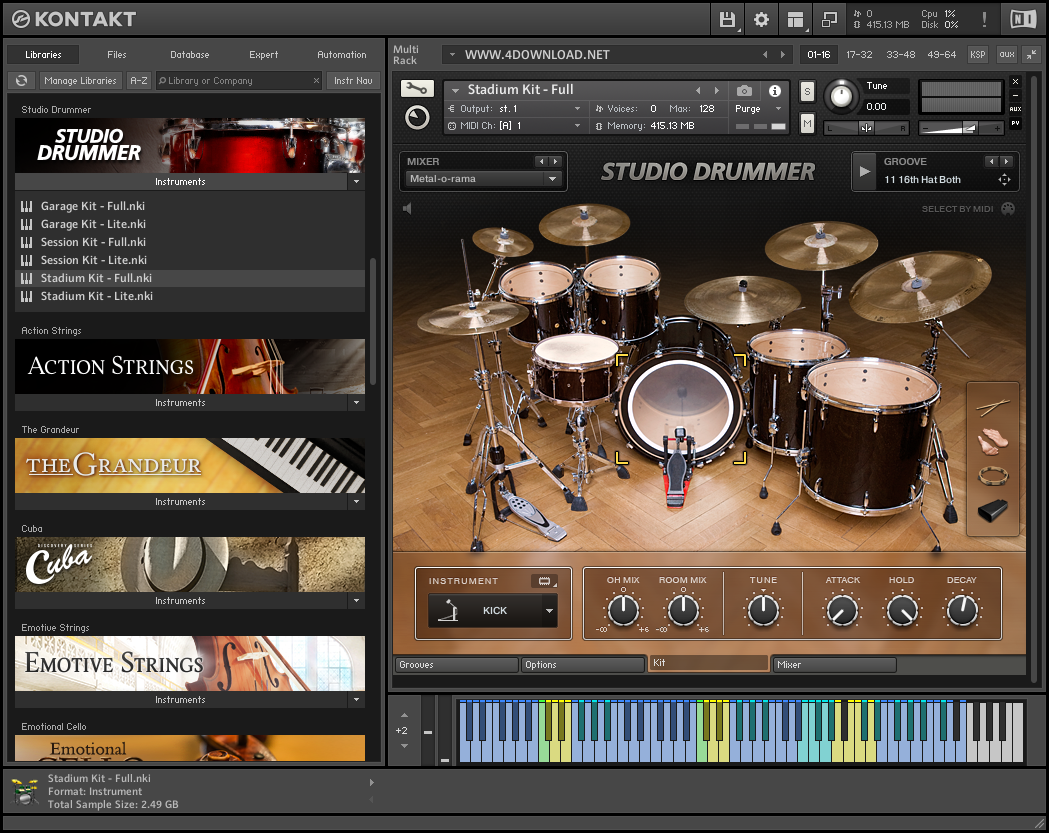Play the groove preview

[x=865, y=171]
